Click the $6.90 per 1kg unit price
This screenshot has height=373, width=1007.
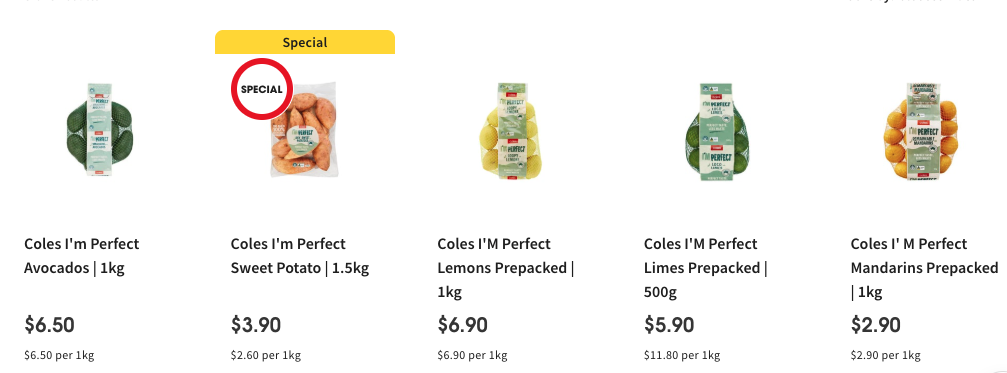coord(473,355)
